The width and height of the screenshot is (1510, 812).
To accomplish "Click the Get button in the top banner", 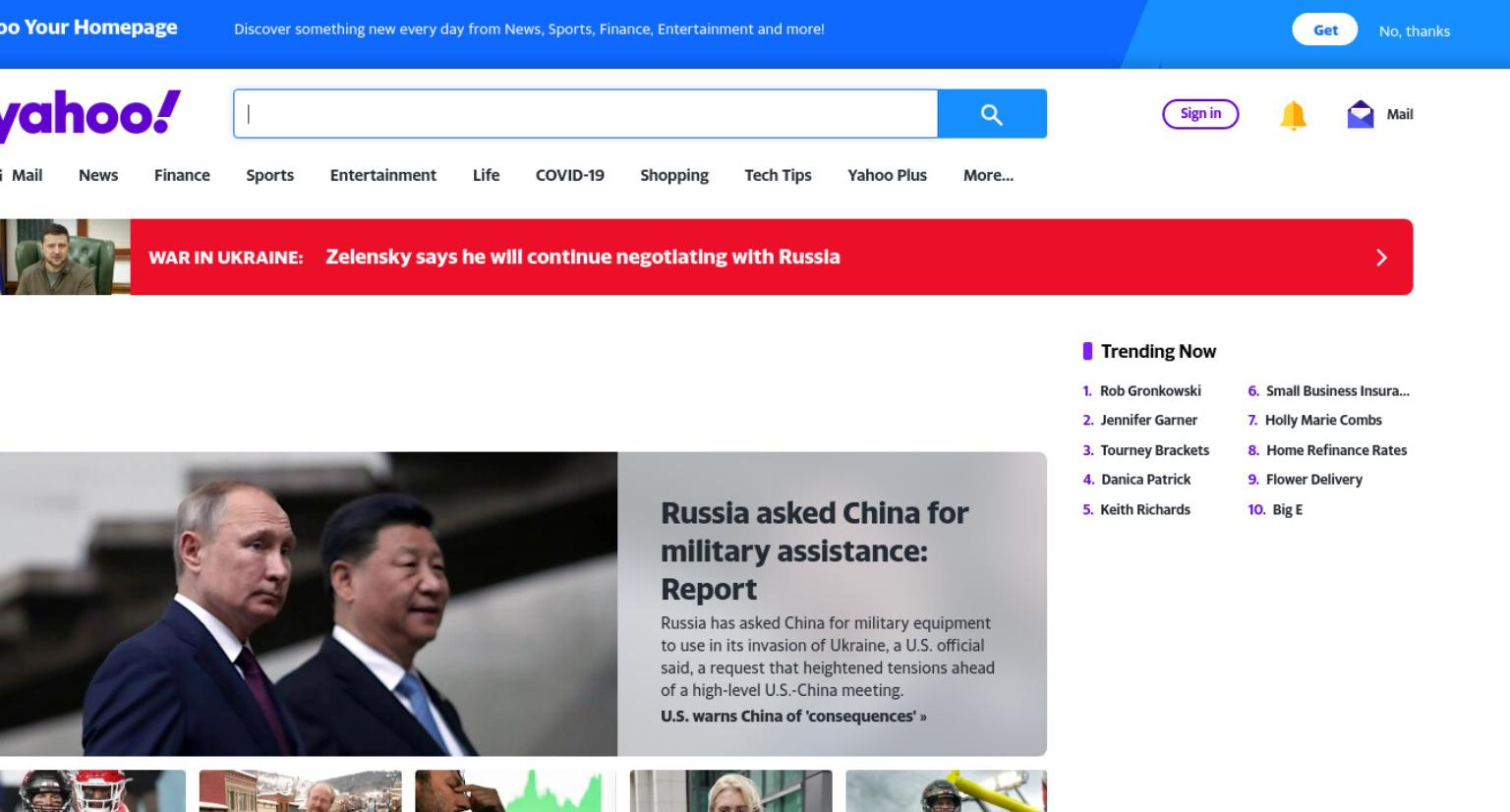I will (x=1325, y=29).
